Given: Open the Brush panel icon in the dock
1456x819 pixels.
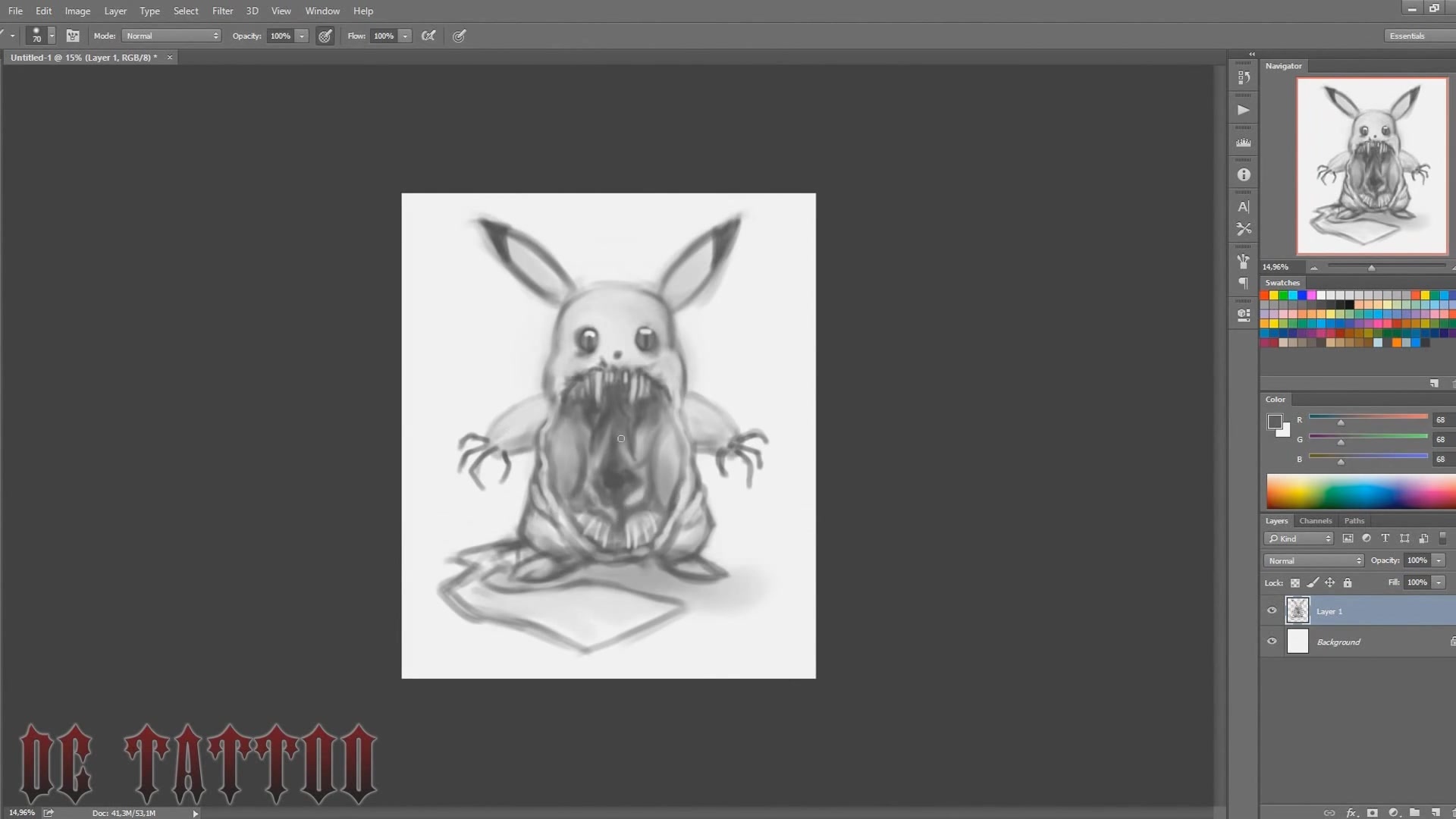Looking at the screenshot, I should pyautogui.click(x=1244, y=261).
